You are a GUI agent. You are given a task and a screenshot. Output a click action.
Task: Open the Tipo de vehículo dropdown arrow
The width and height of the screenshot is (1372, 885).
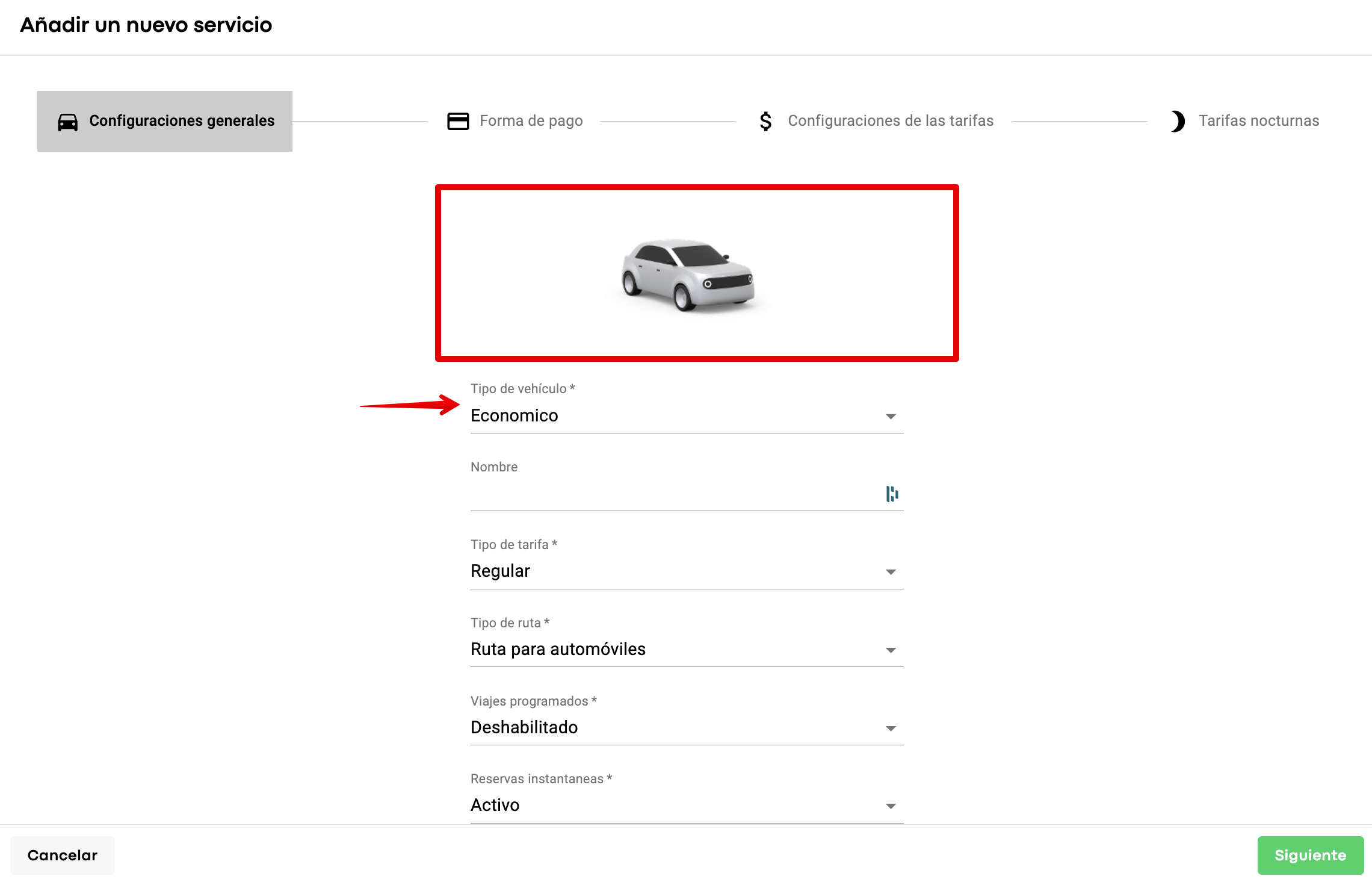[x=891, y=417]
